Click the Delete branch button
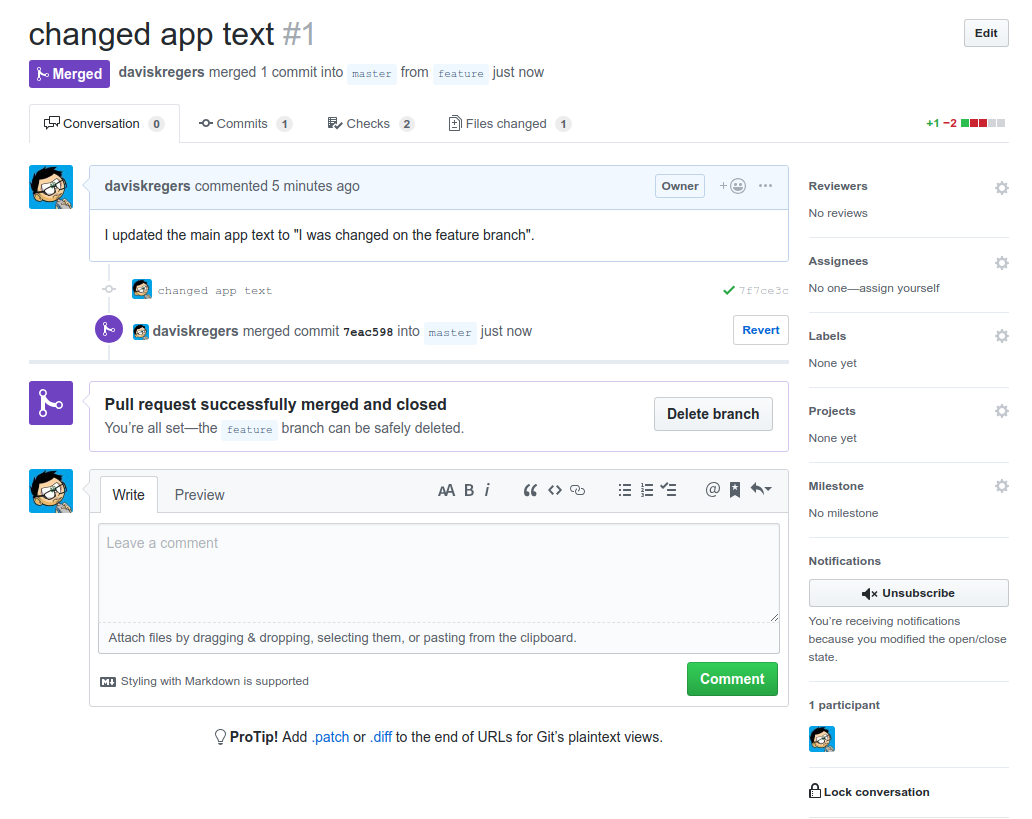This screenshot has width=1032, height=819. [x=713, y=414]
